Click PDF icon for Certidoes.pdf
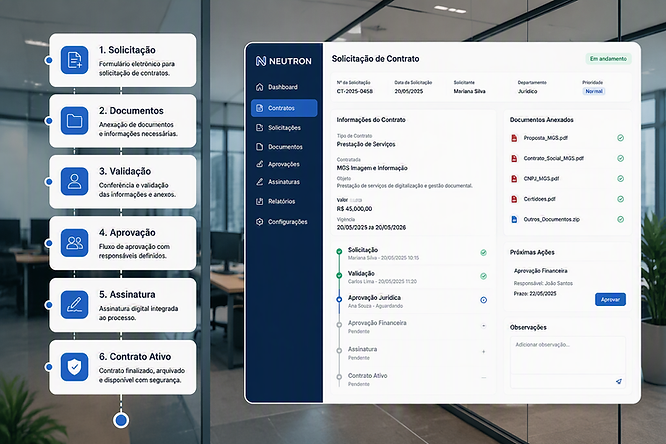Viewport: 666px width, 444px height. [514, 199]
